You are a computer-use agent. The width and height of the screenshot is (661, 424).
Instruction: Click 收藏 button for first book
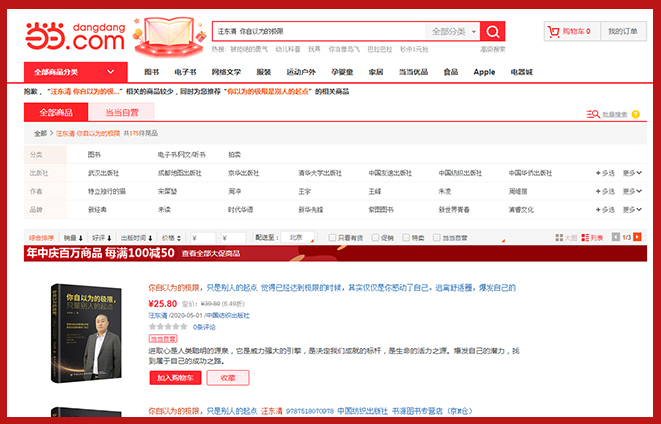[227, 378]
